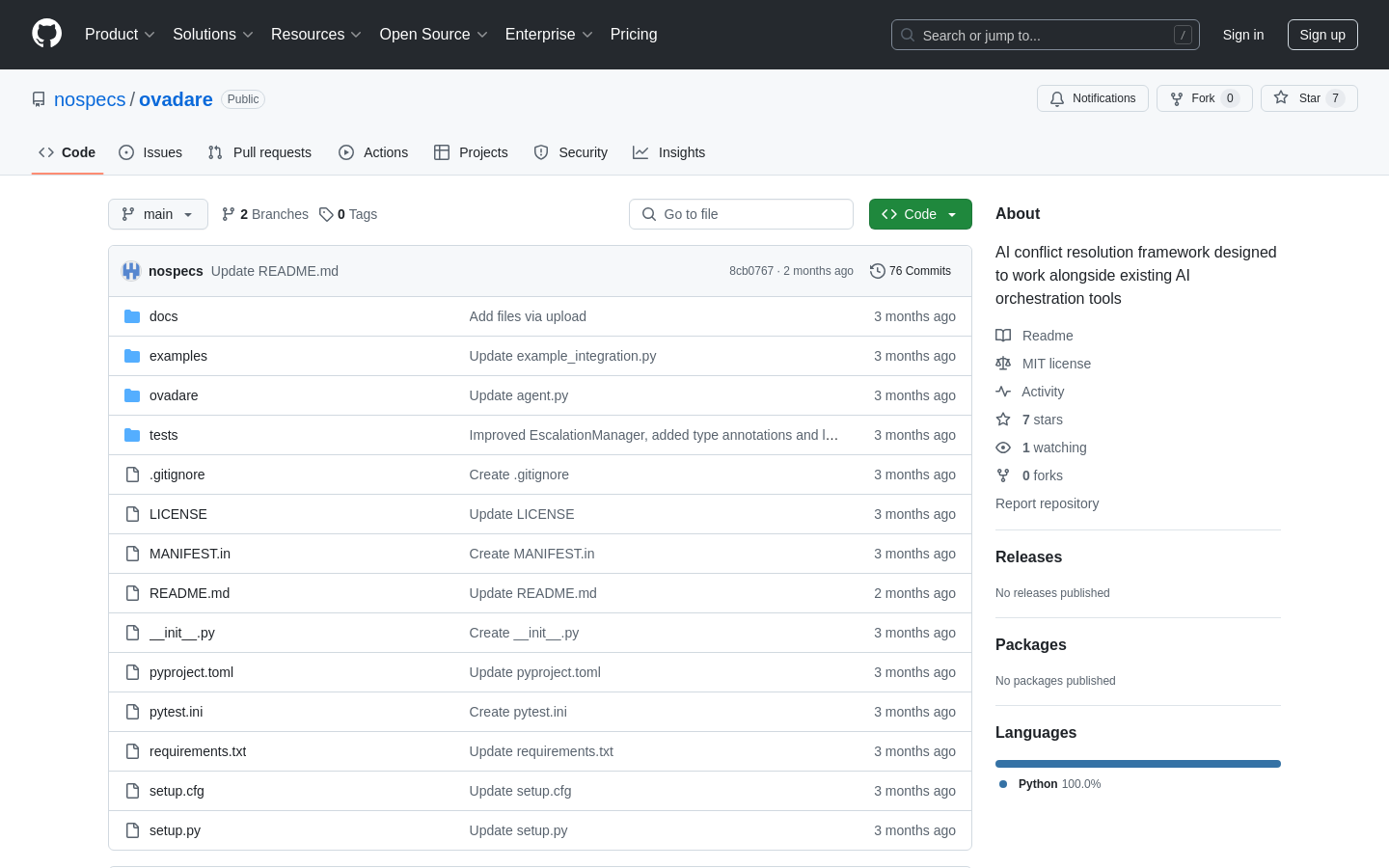Screen dimensions: 1389x868
Task: Click the Releases heading link
Action: coord(1028,557)
